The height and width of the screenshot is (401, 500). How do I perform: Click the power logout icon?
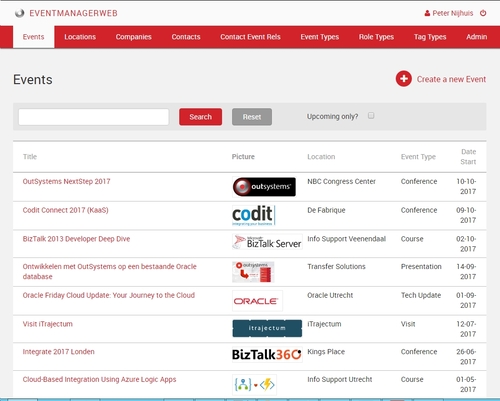(483, 13)
